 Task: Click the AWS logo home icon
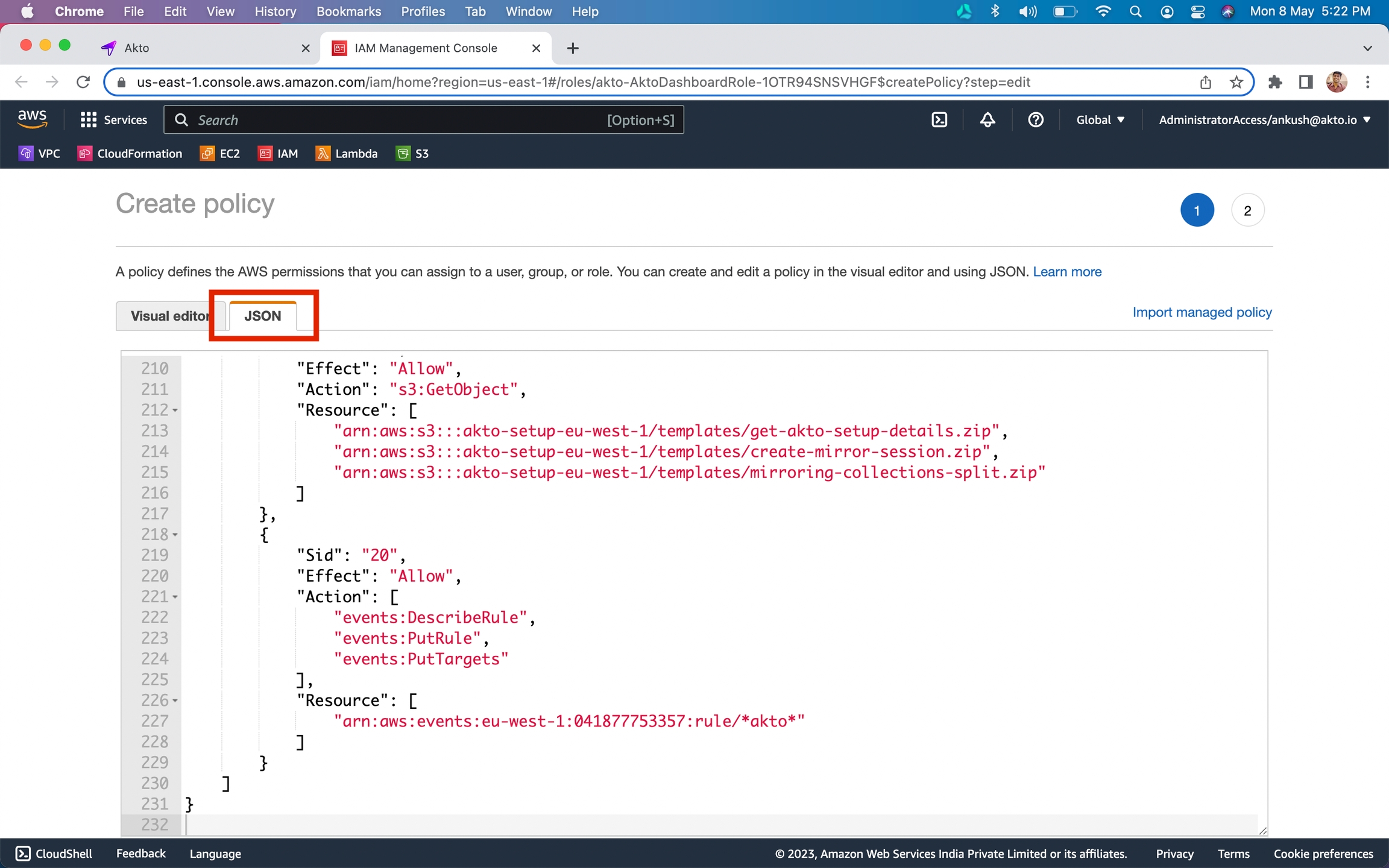tap(32, 119)
